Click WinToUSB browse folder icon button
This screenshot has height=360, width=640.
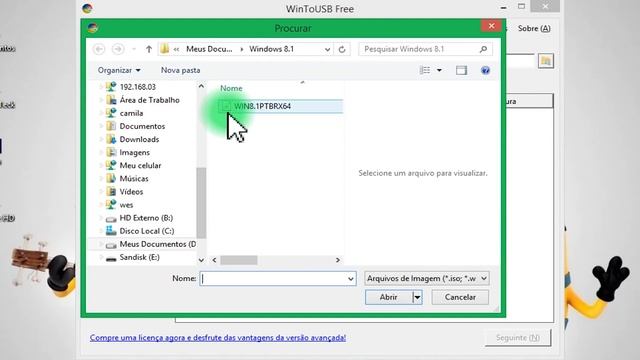coord(546,61)
